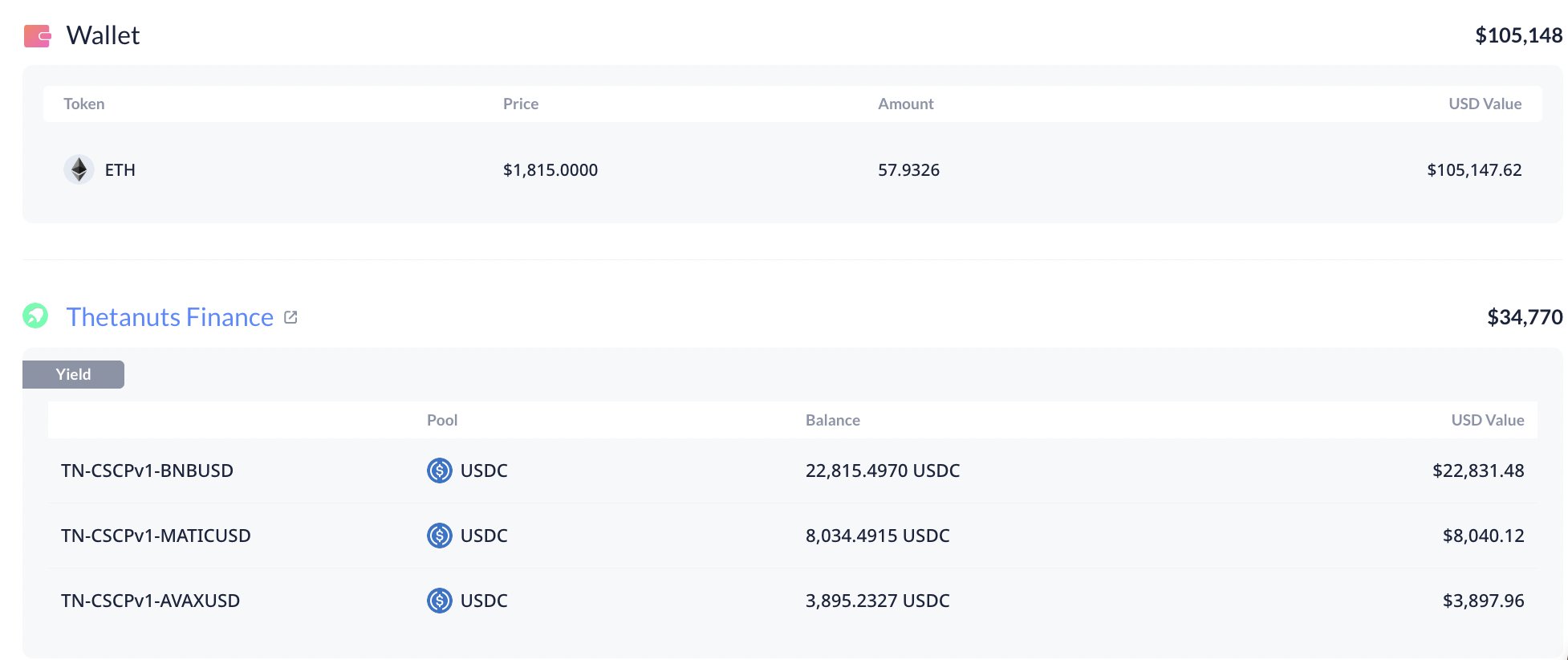Select the Yield tab

click(x=73, y=374)
